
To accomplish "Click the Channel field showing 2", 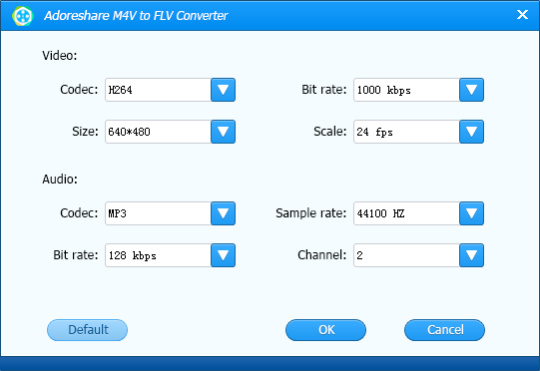I will point(406,255).
